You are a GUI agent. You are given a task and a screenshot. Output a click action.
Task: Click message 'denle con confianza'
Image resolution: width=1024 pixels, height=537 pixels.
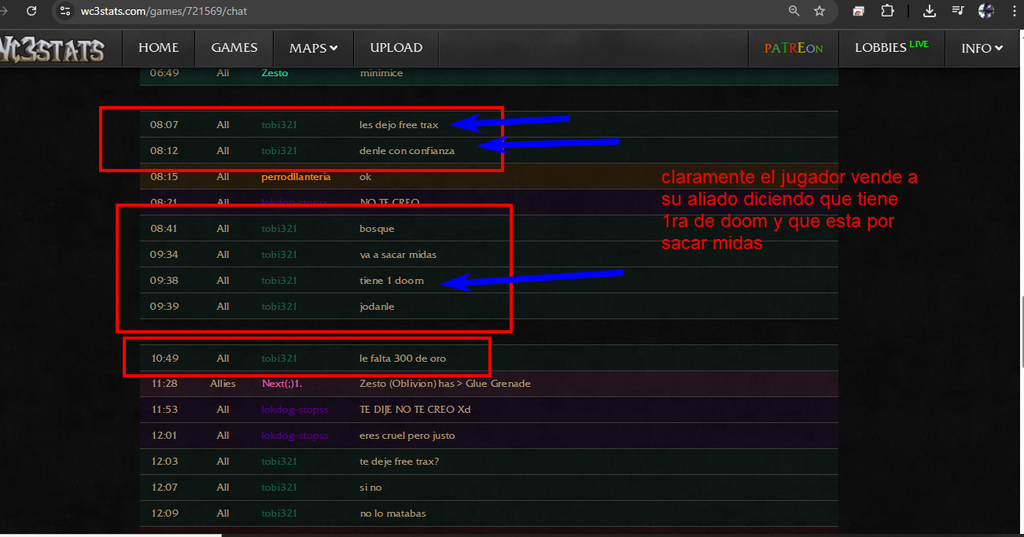(406, 151)
